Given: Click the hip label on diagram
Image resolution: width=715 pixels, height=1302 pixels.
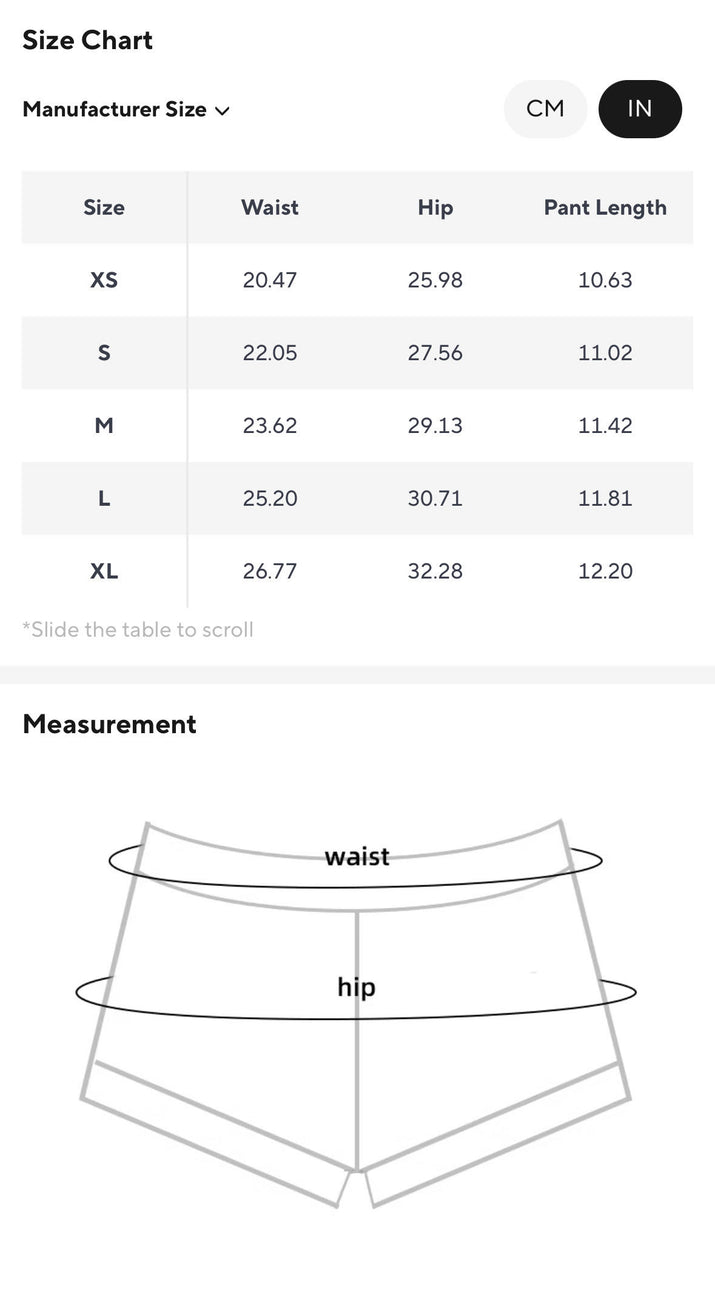Looking at the screenshot, I should 356,988.
